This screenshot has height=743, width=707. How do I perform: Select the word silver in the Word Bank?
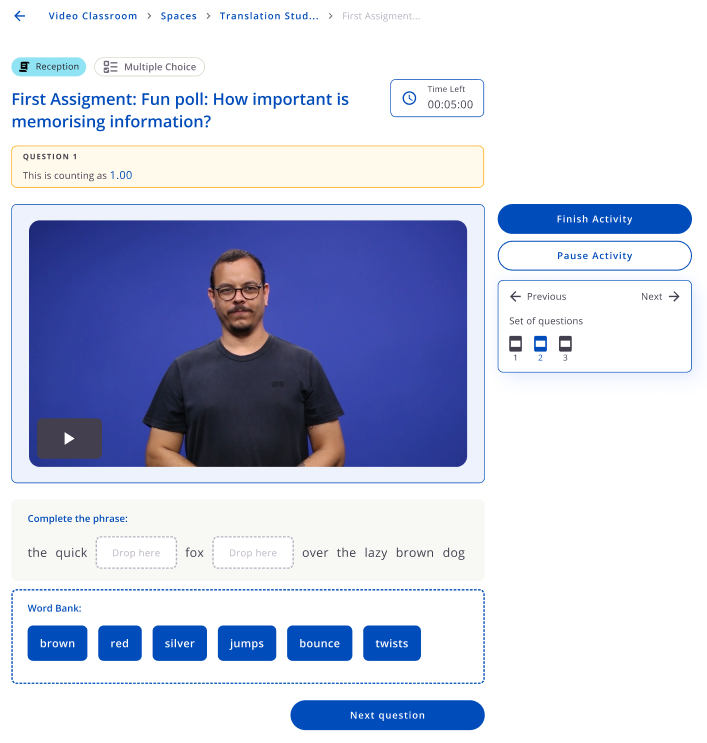[x=180, y=643]
